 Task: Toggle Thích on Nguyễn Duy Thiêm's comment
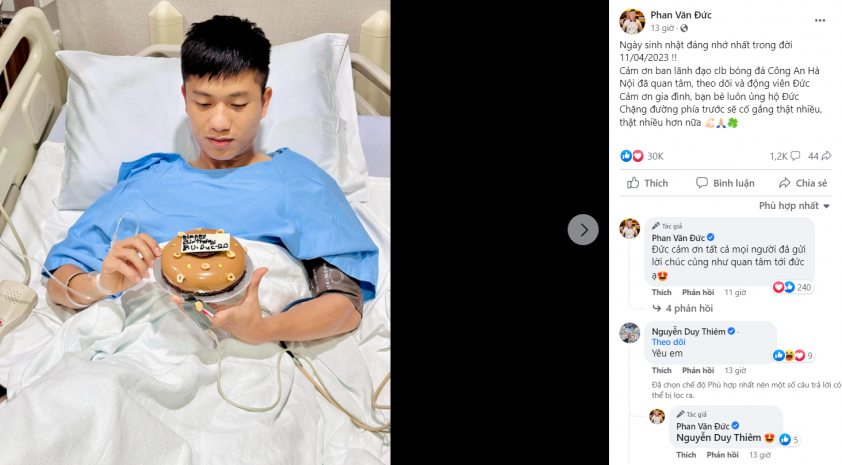click(662, 370)
